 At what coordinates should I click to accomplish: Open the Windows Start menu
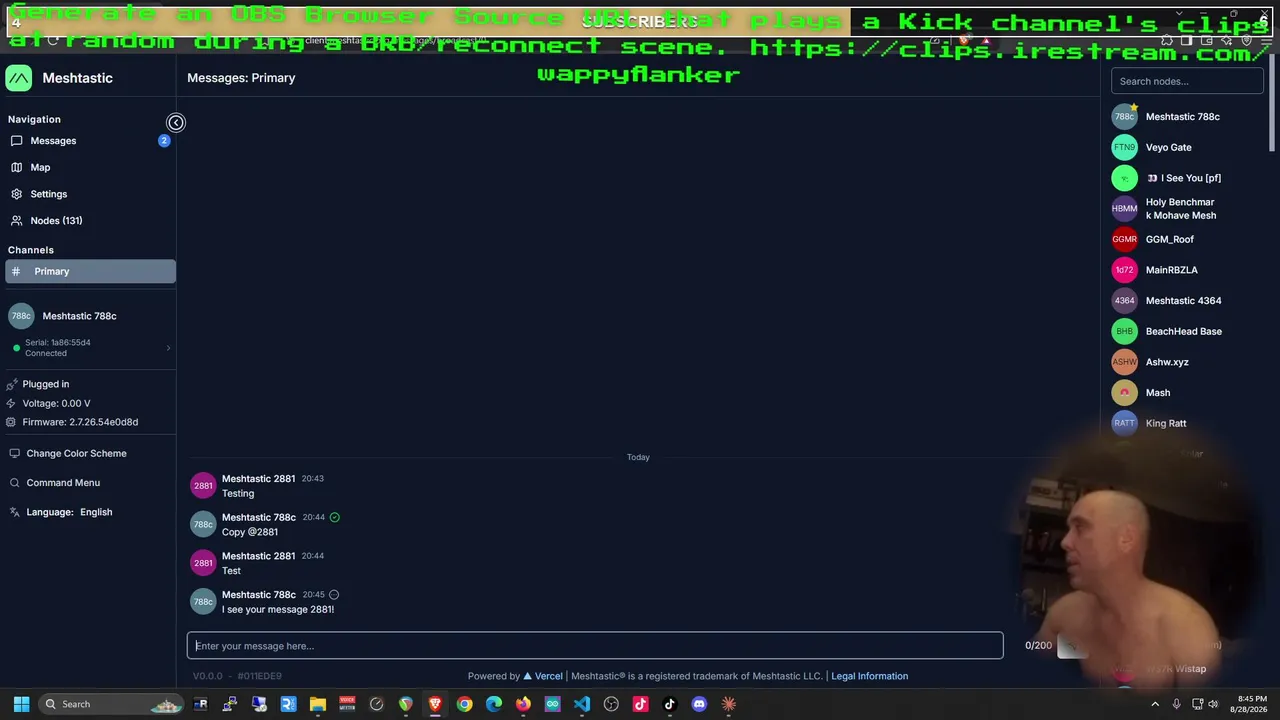pos(21,704)
